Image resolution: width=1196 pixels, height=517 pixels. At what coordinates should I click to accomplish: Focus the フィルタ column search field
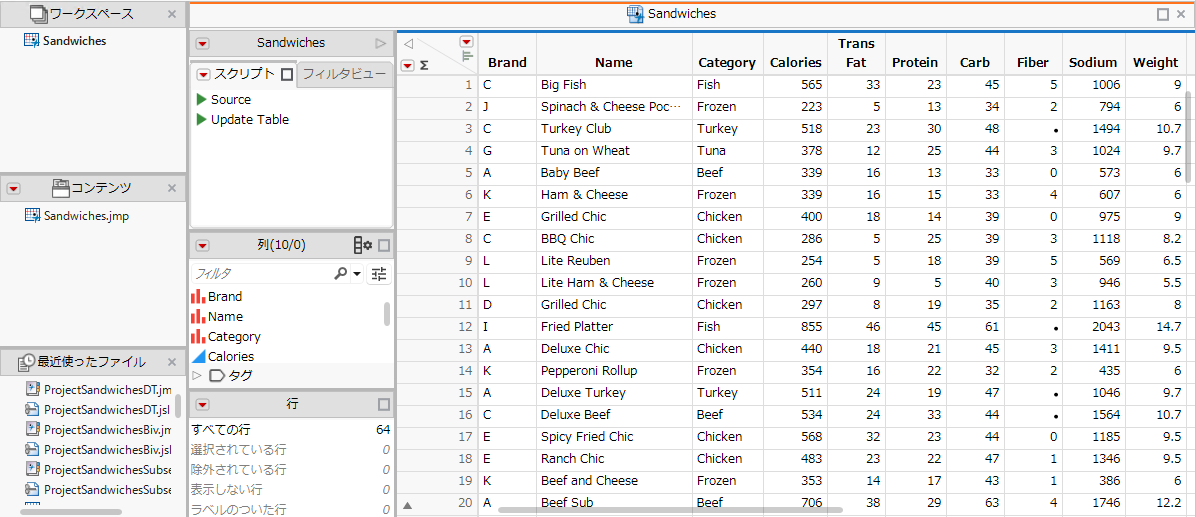(x=261, y=273)
